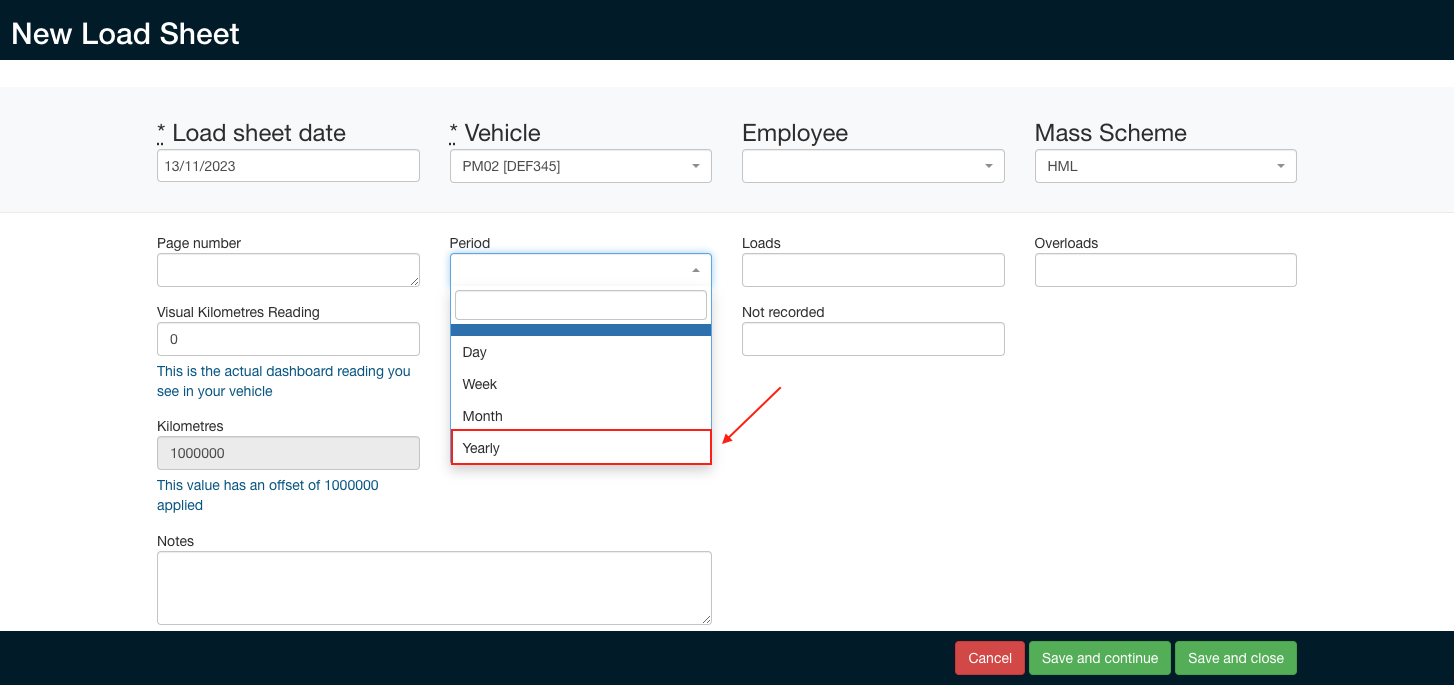
Task: Click the Mass Scheme dropdown arrow
Action: coord(1280,166)
